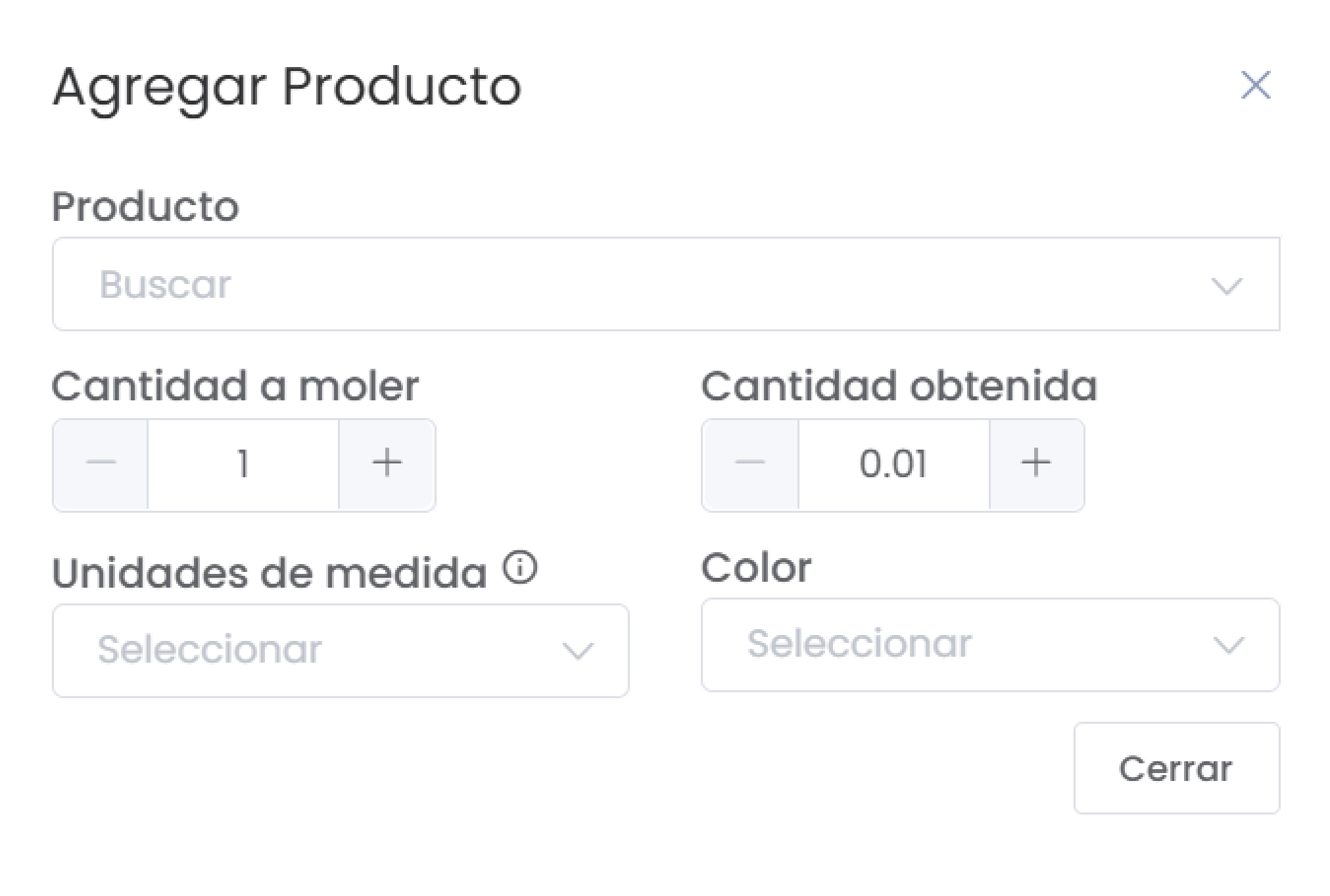The width and height of the screenshot is (1330, 896).
Task: Click the Cerrar button
Action: coord(1176,768)
